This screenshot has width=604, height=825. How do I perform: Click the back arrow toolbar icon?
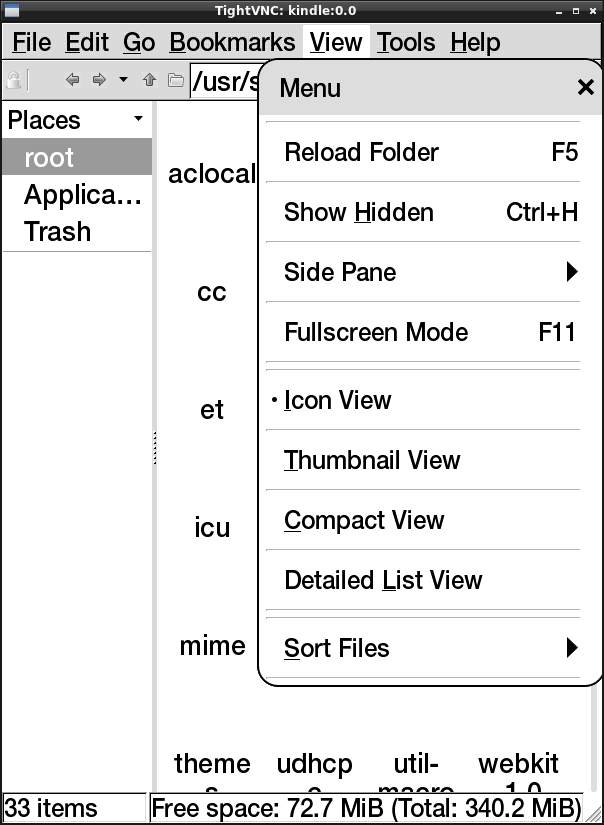coord(72,80)
